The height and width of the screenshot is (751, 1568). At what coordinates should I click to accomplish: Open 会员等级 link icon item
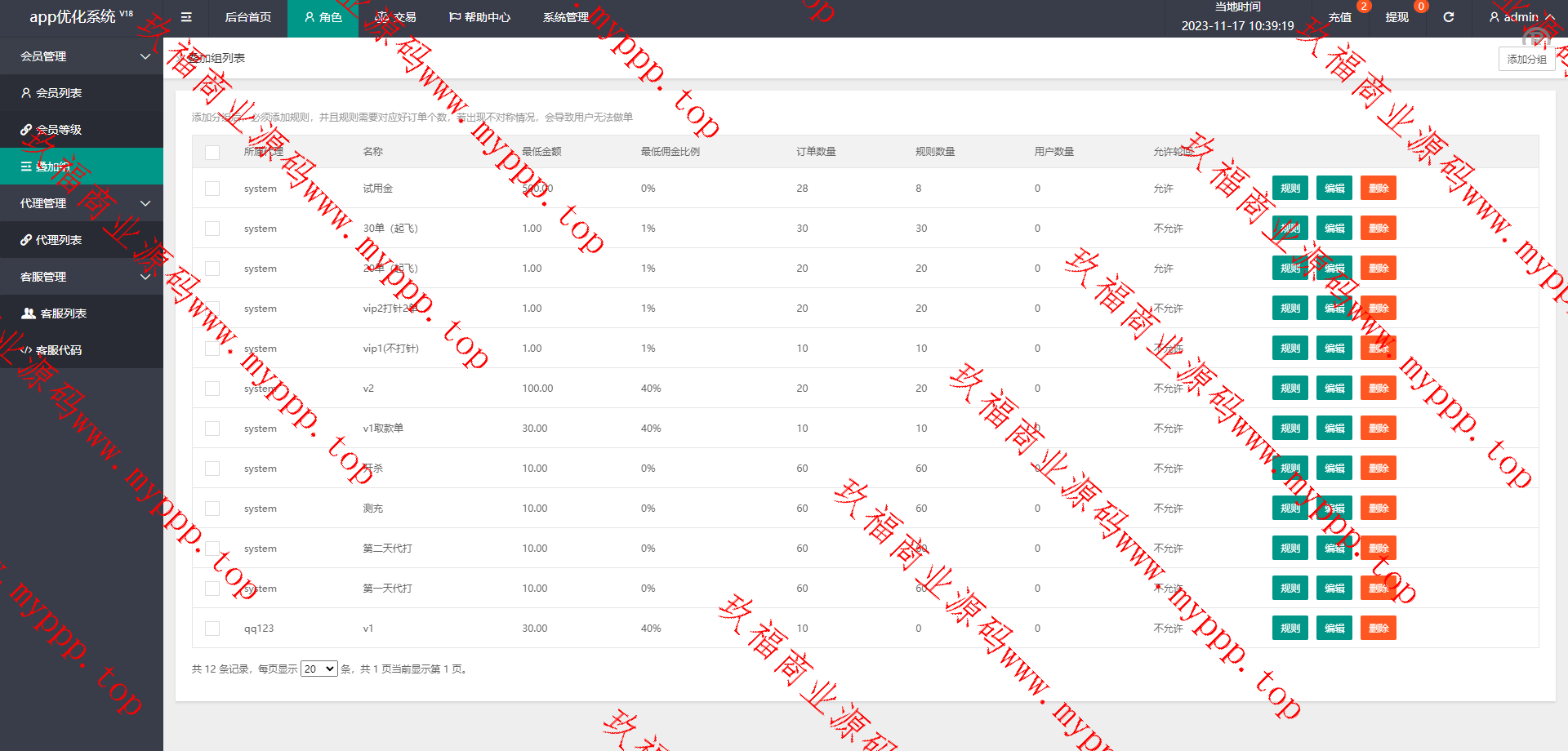pyautogui.click(x=51, y=130)
